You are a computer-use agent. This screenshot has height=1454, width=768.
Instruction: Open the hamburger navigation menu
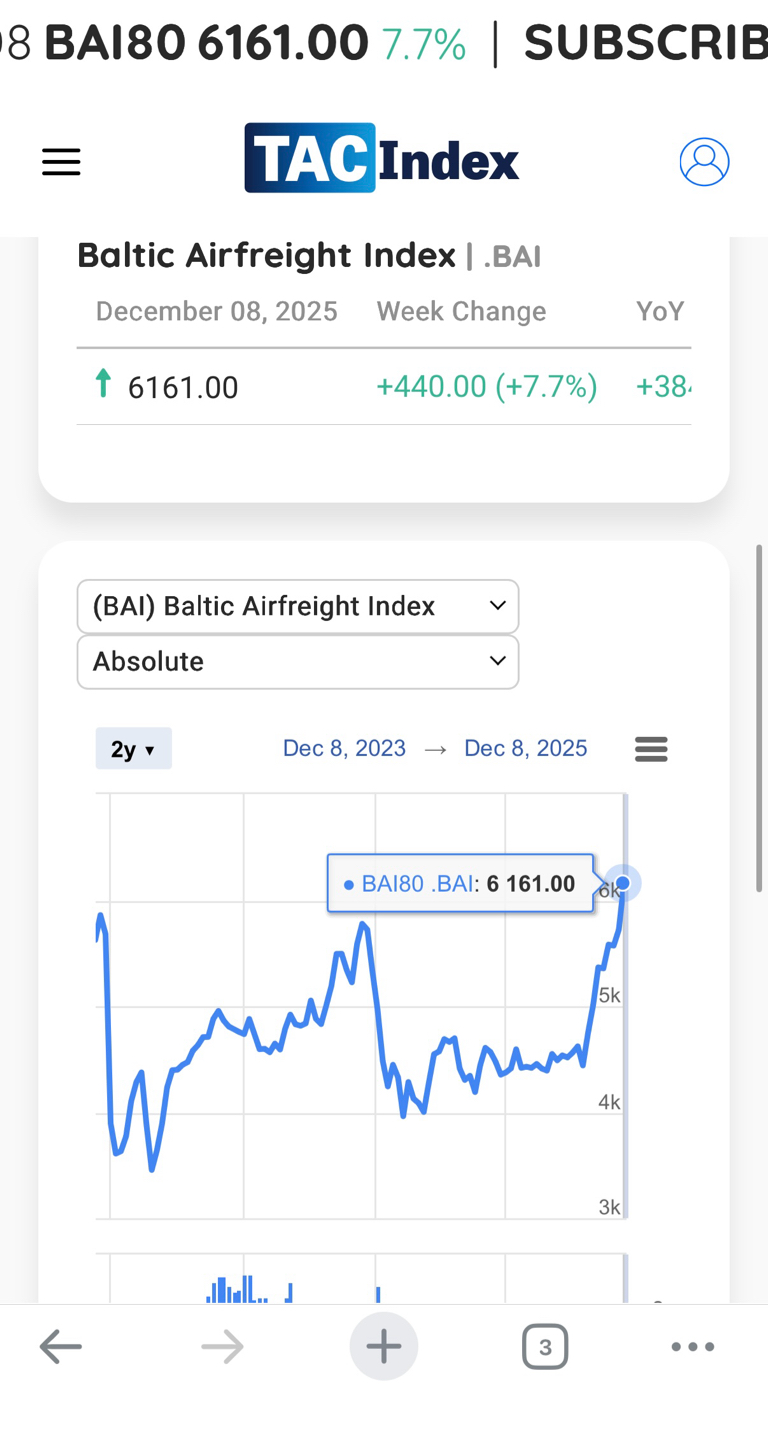tap(61, 162)
